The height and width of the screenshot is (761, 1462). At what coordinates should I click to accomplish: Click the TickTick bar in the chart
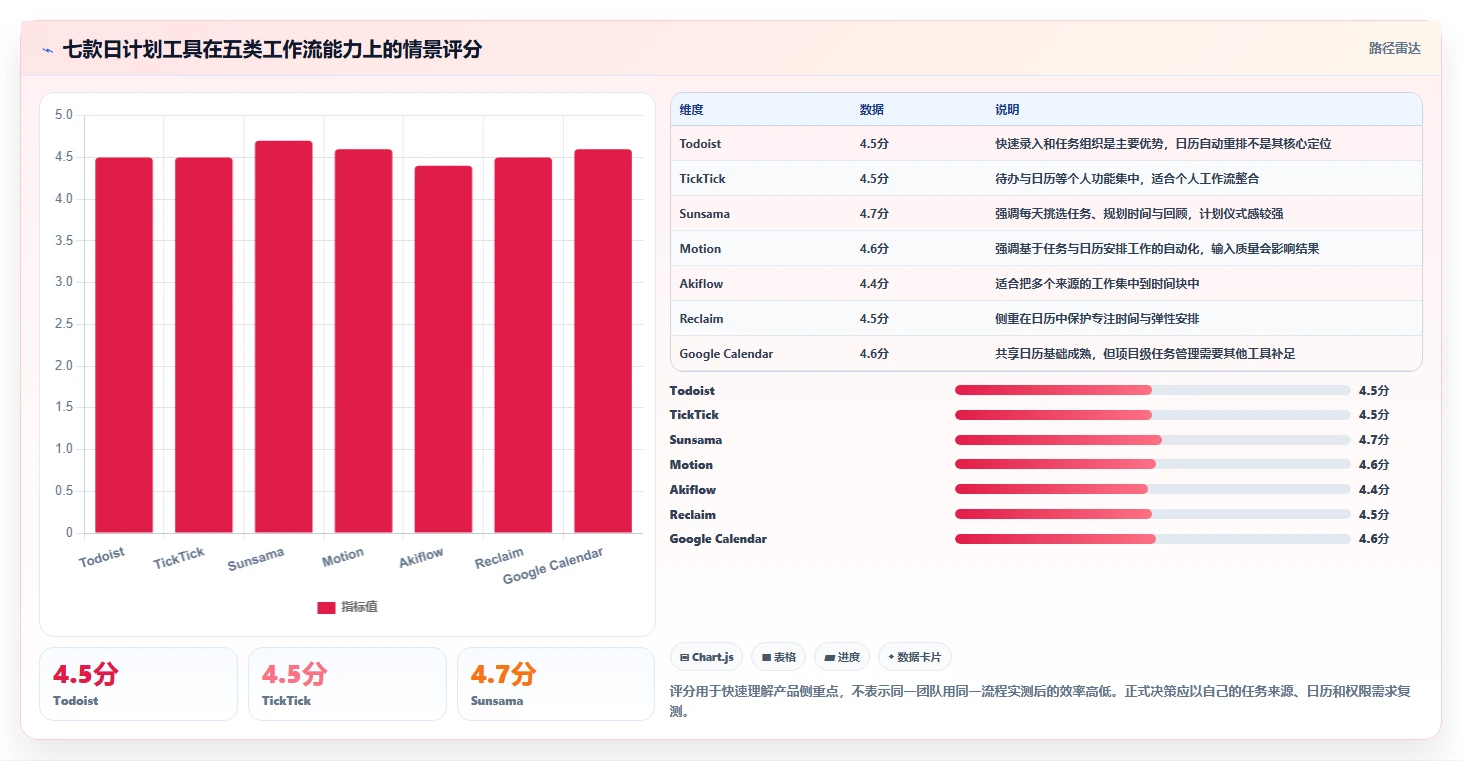(204, 345)
